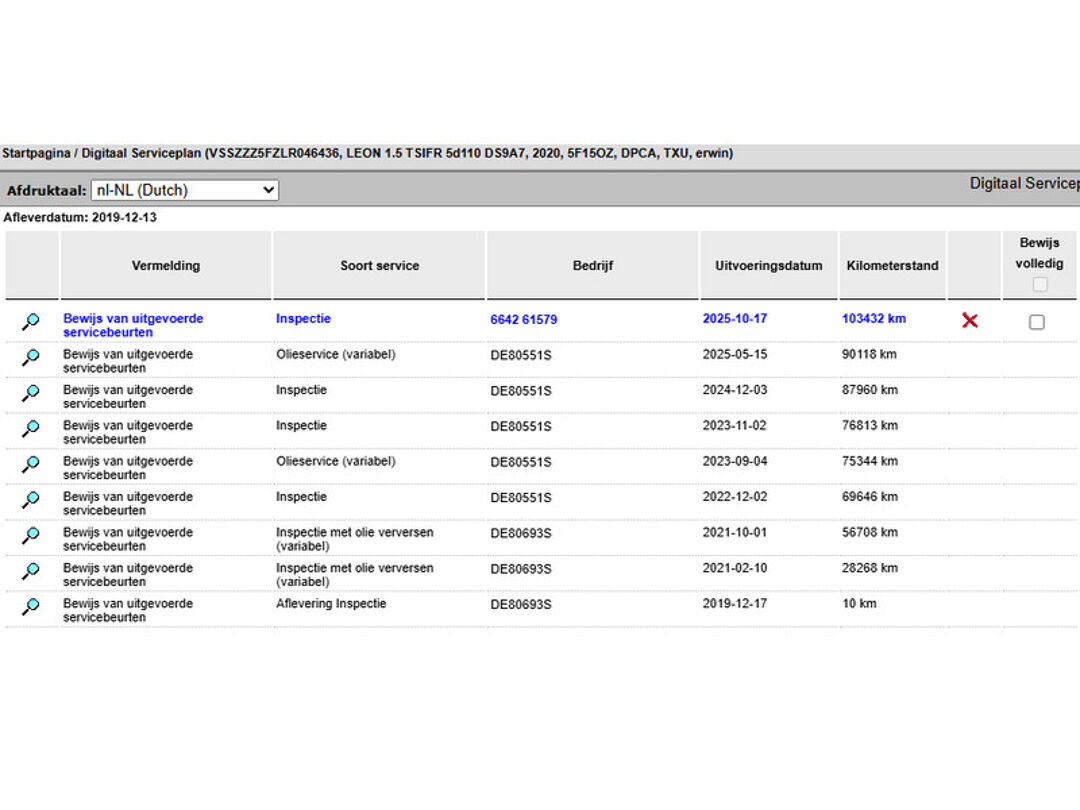Click the Startpagina breadcrumb link
Viewport: 1080px width, 810px height.
click(36, 154)
